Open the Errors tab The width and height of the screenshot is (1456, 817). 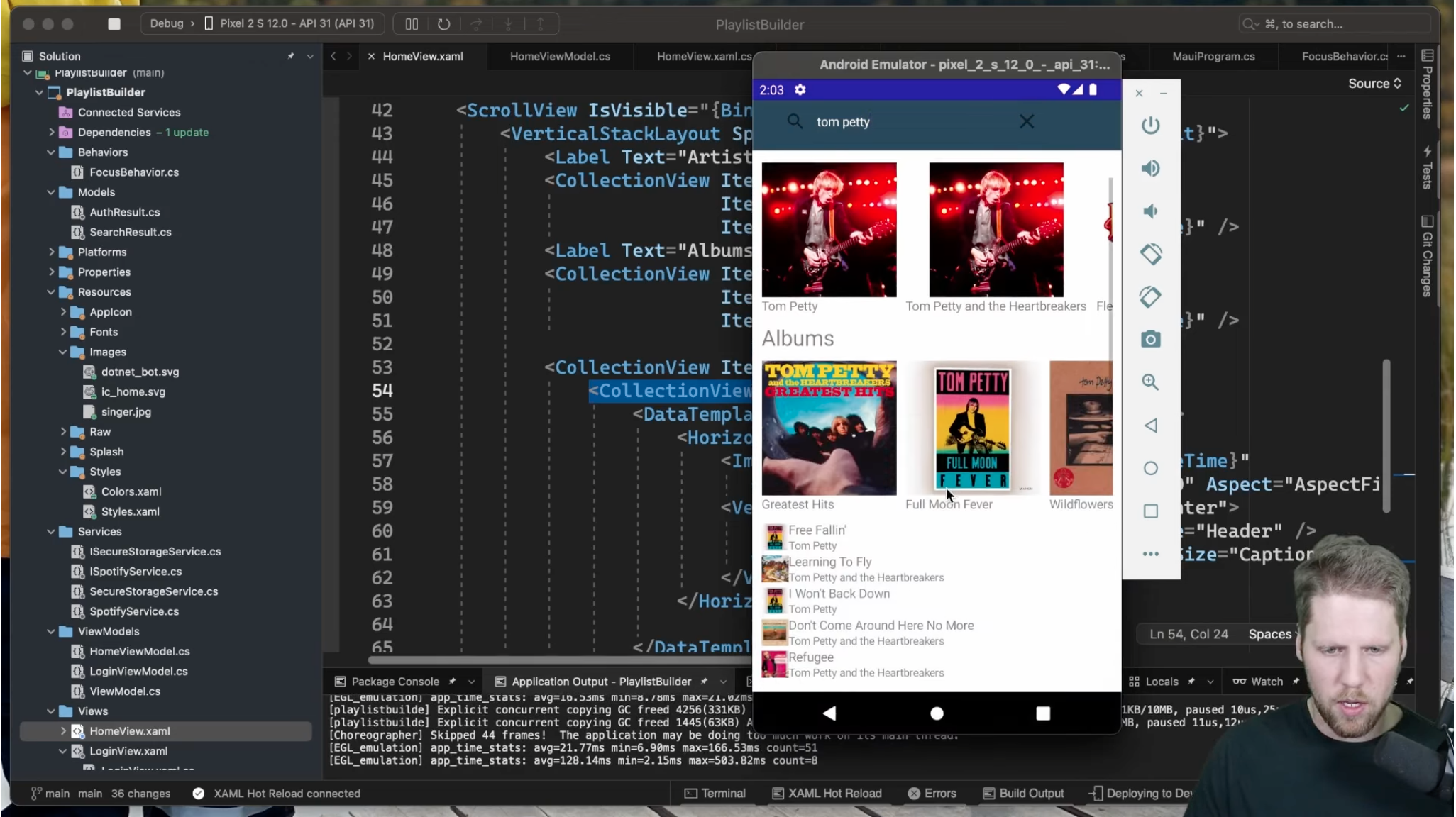click(x=932, y=794)
